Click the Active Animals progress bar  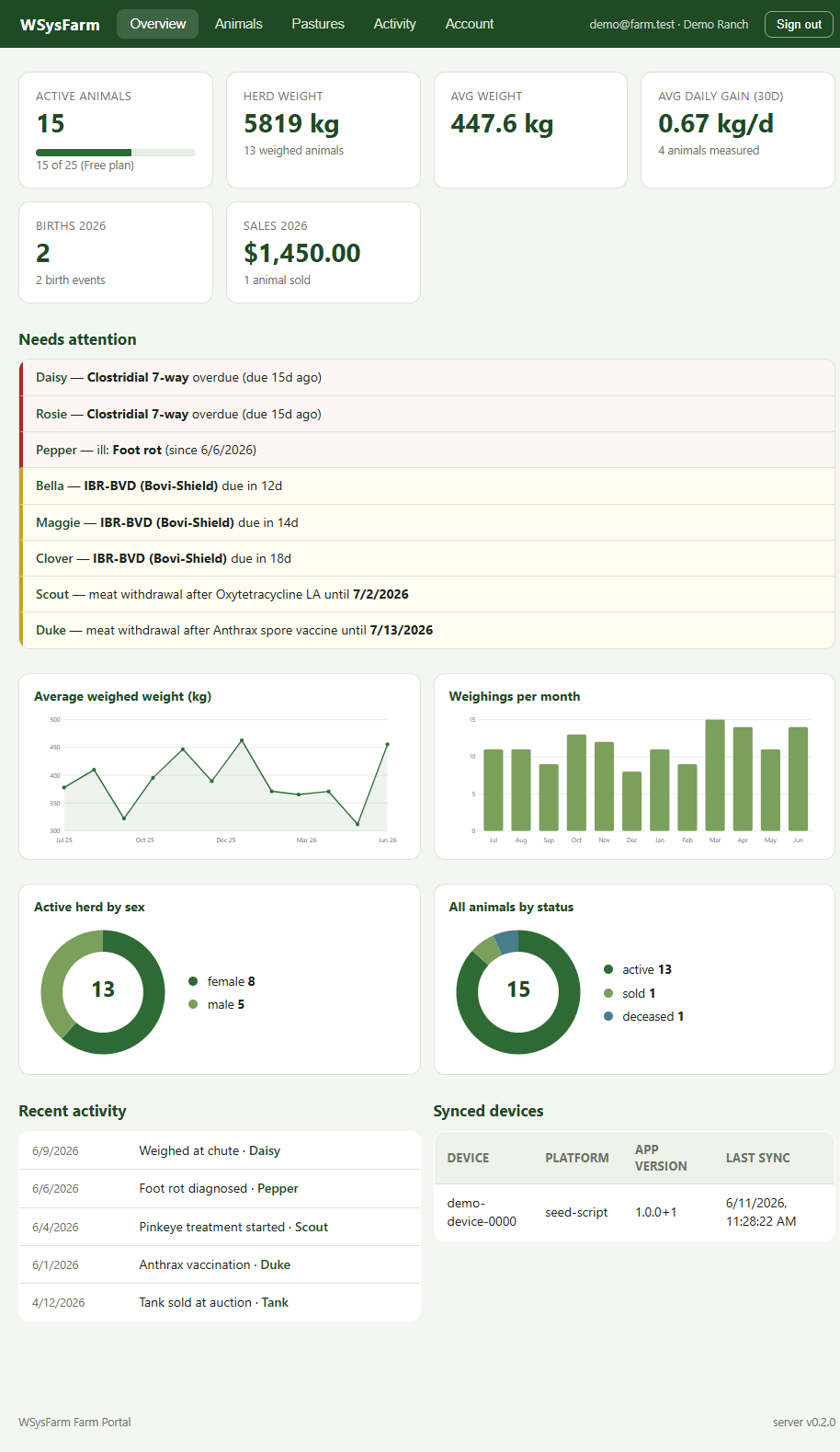[116, 153]
